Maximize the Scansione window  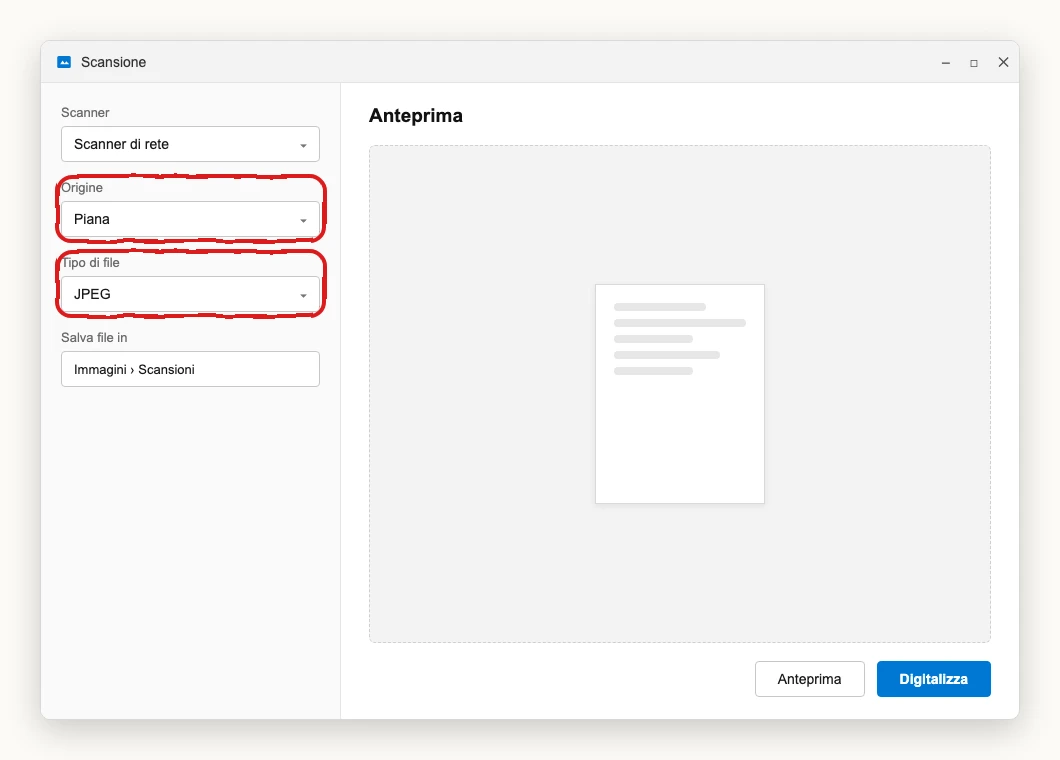click(x=973, y=63)
